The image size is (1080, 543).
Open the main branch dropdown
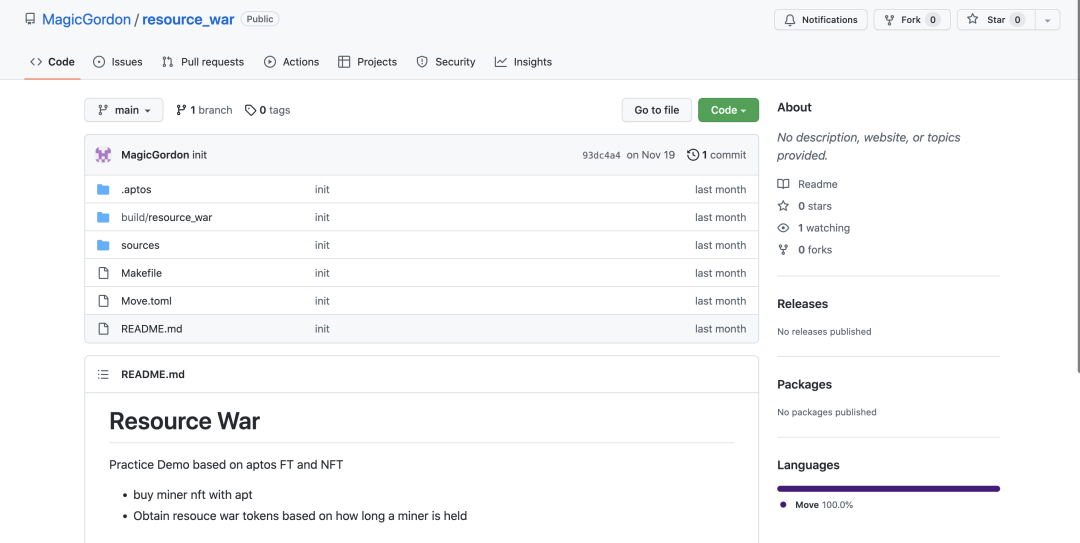(124, 110)
